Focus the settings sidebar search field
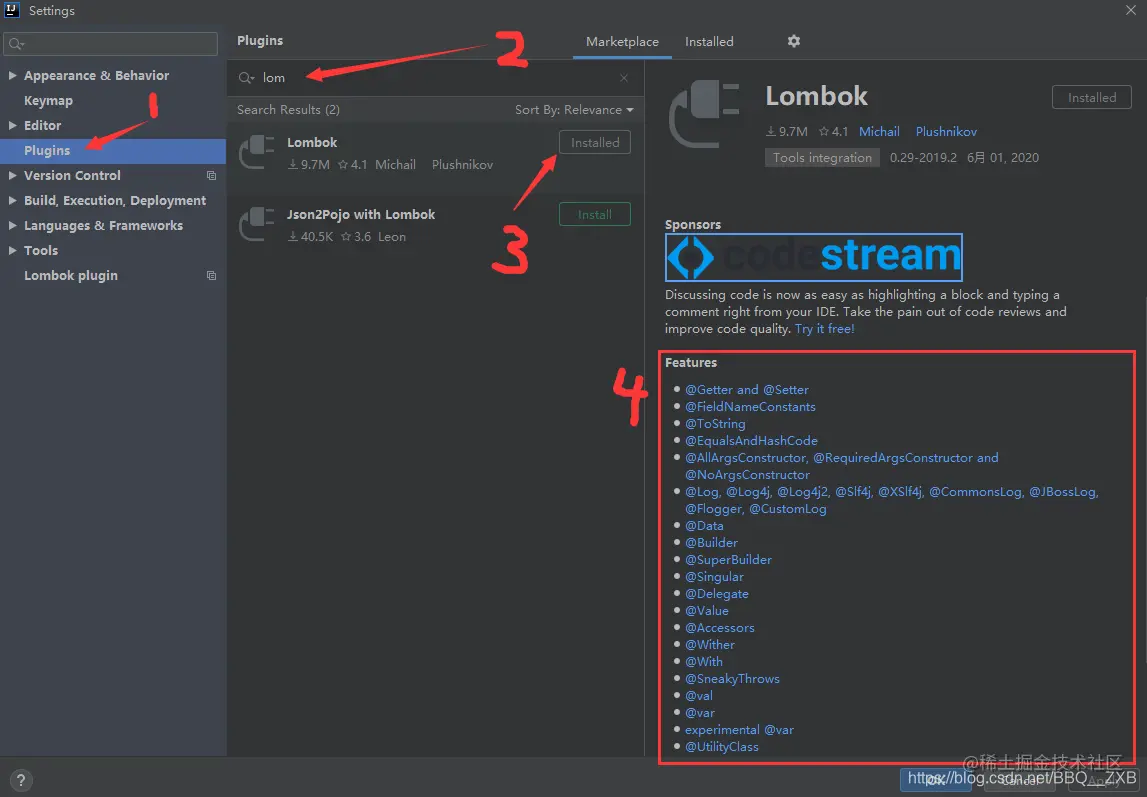The width and height of the screenshot is (1147, 797). coord(110,44)
